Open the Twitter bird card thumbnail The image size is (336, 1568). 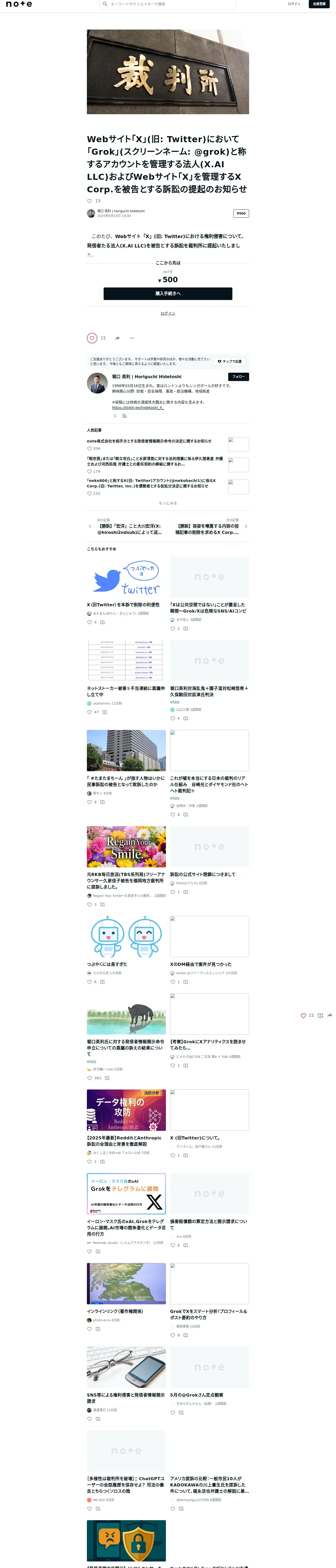point(126,577)
